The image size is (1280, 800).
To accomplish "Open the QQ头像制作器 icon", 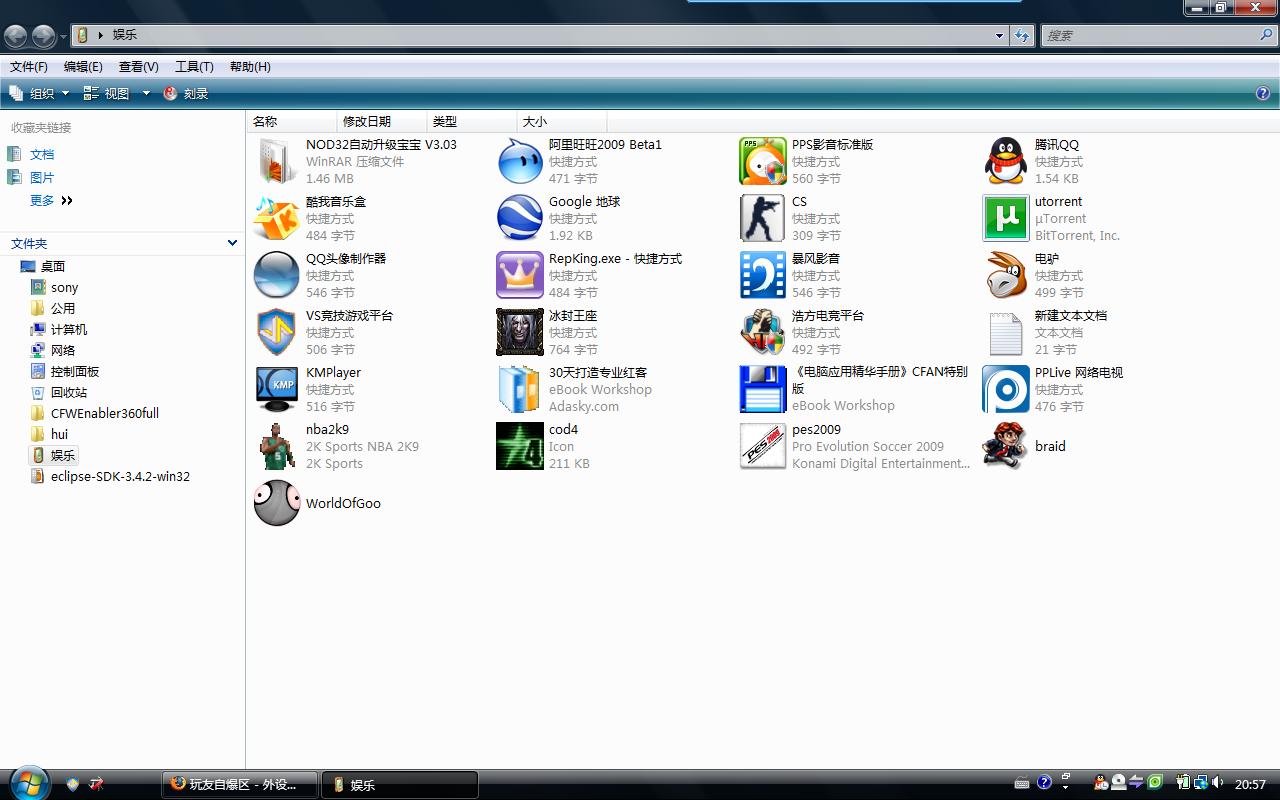I will pyautogui.click(x=276, y=275).
